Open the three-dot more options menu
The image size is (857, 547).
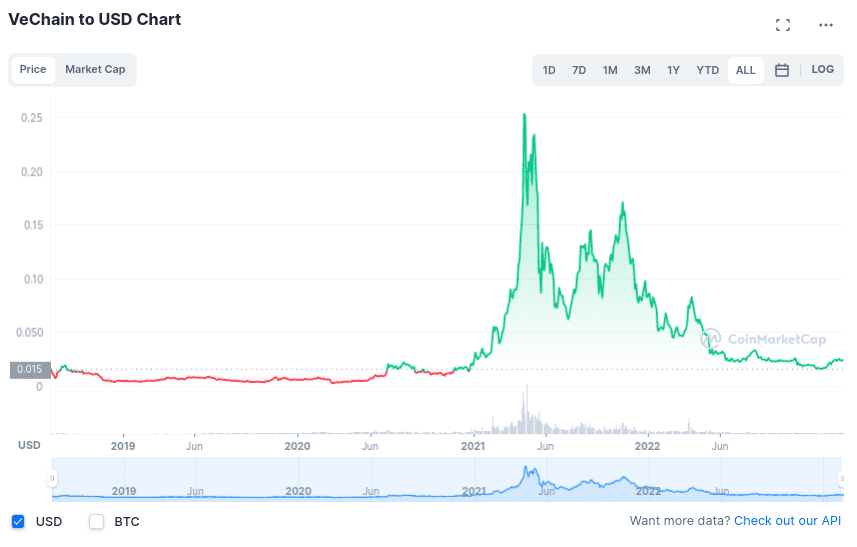[825, 25]
